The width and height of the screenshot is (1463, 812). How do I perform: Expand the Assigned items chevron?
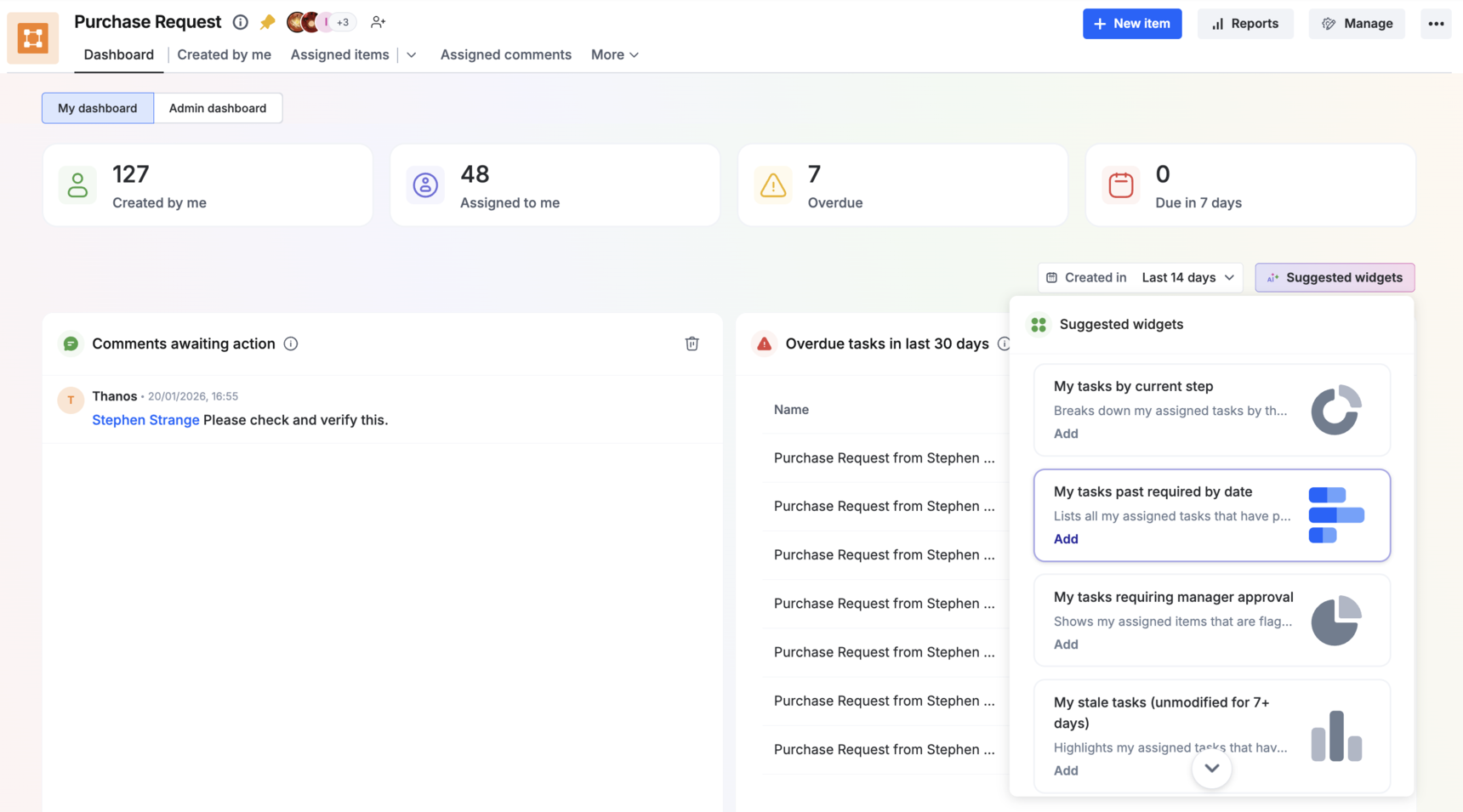(412, 55)
